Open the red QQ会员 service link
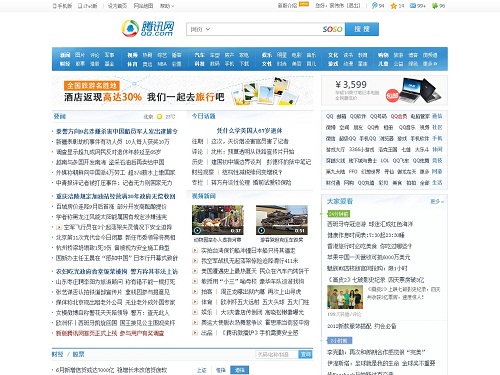500x375 pixels. tap(399, 116)
